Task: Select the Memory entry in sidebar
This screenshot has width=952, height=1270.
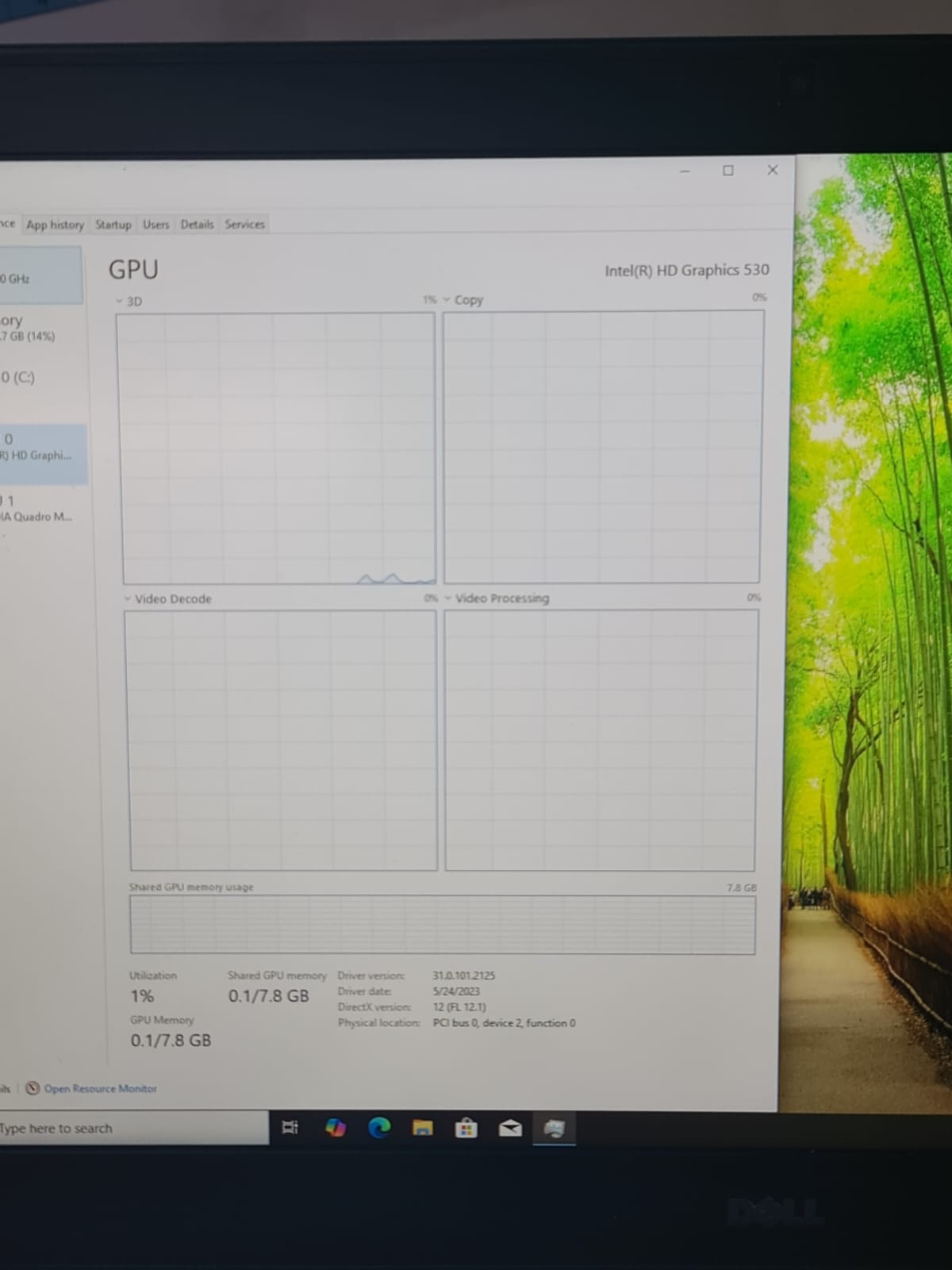Action: pyautogui.click(x=41, y=328)
